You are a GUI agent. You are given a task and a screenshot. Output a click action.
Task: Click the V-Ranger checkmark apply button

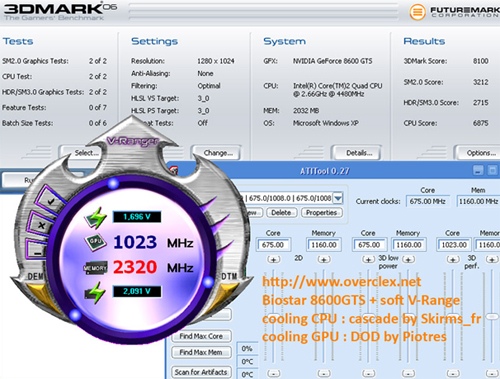51,201
